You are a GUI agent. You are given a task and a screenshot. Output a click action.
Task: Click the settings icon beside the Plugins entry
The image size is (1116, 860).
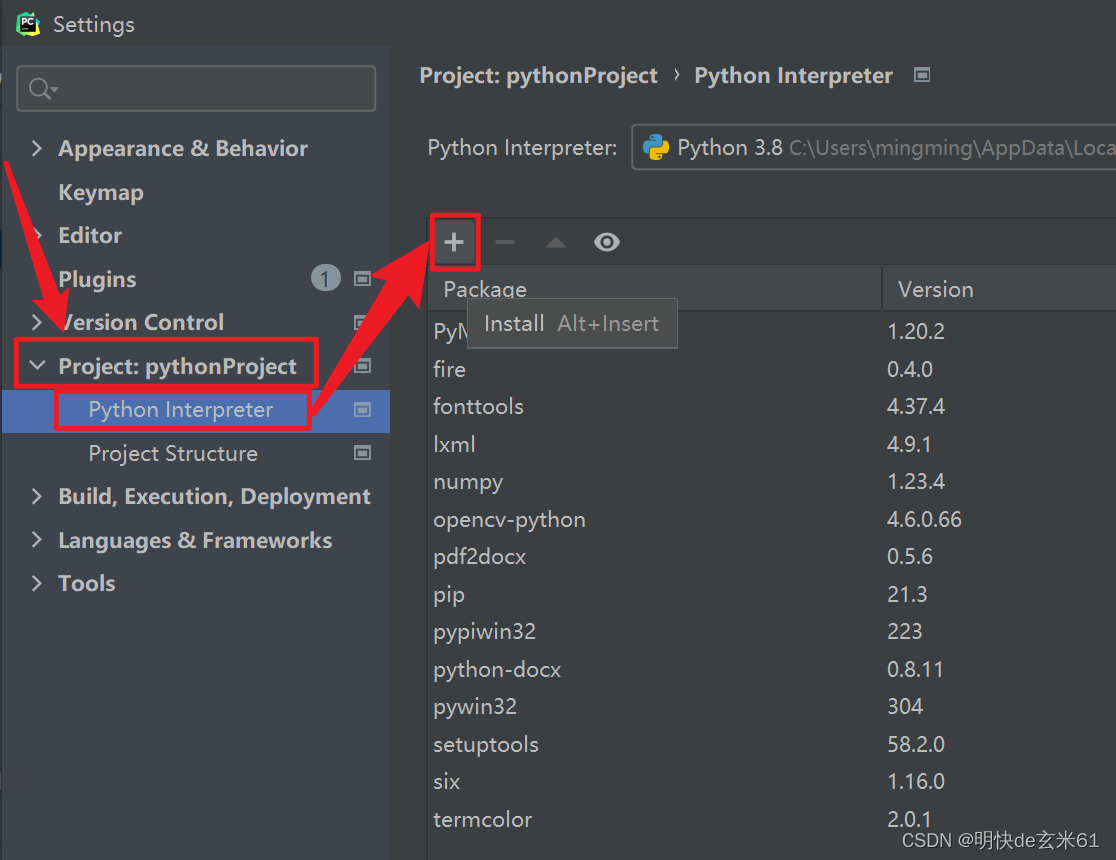click(362, 278)
